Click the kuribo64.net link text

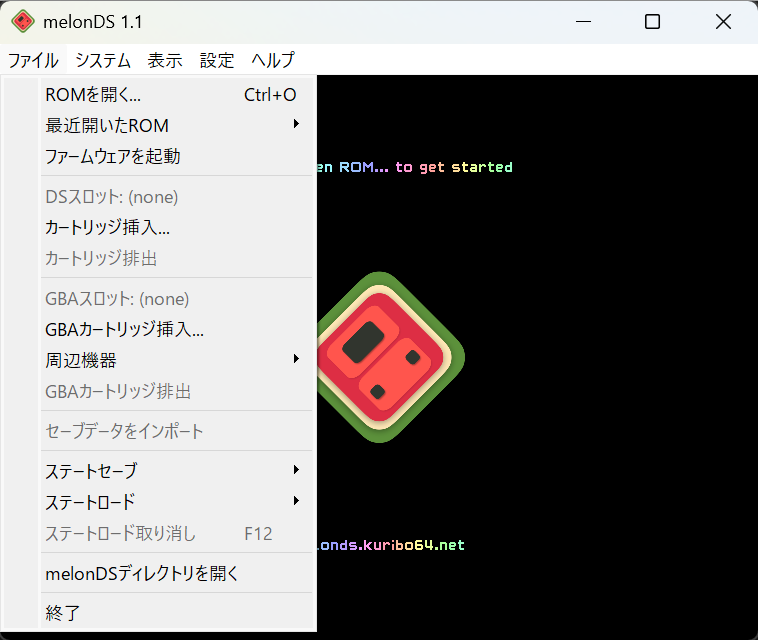(392, 545)
